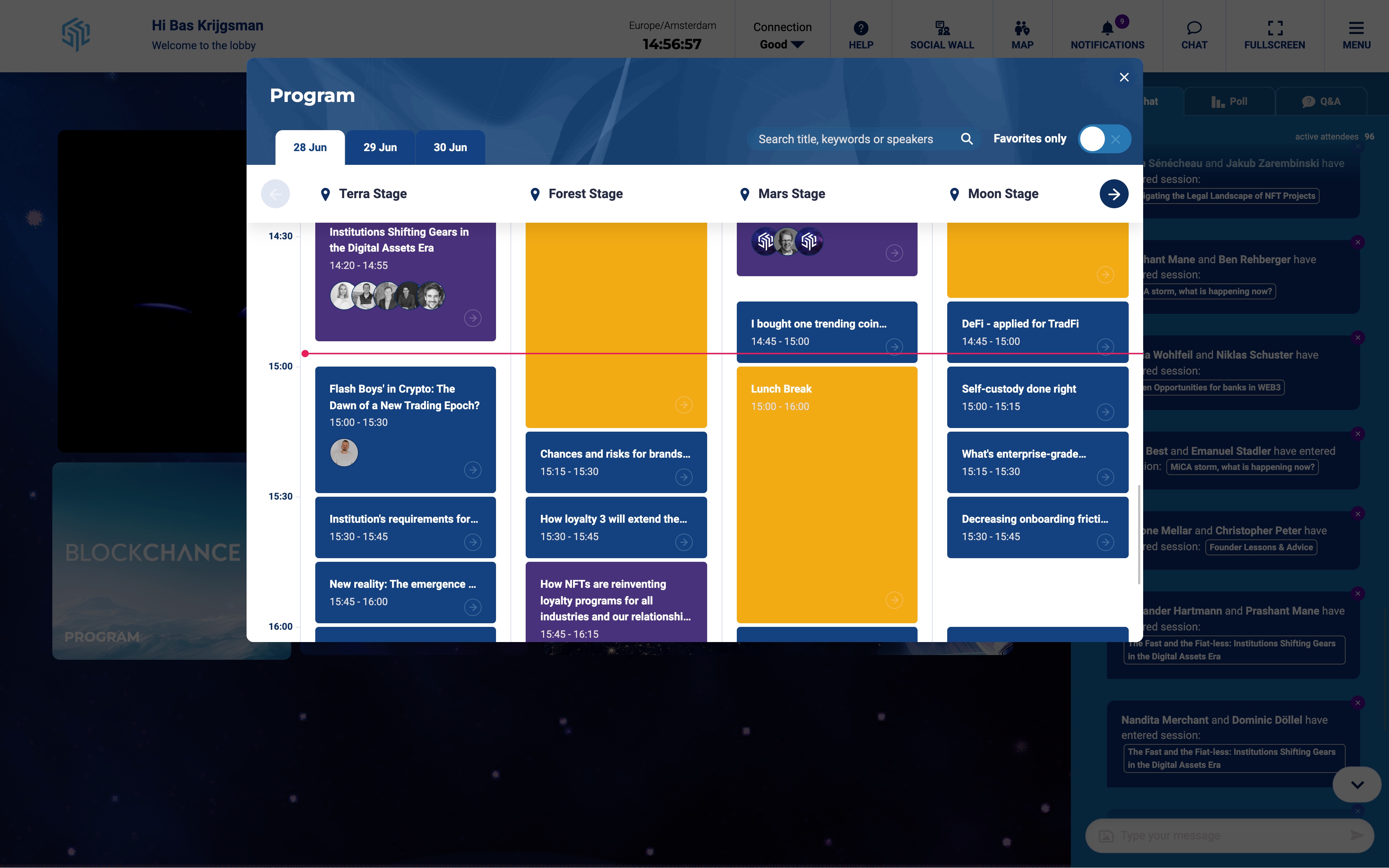The height and width of the screenshot is (868, 1389).
Task: Click the previous stages left arrow
Action: point(275,194)
